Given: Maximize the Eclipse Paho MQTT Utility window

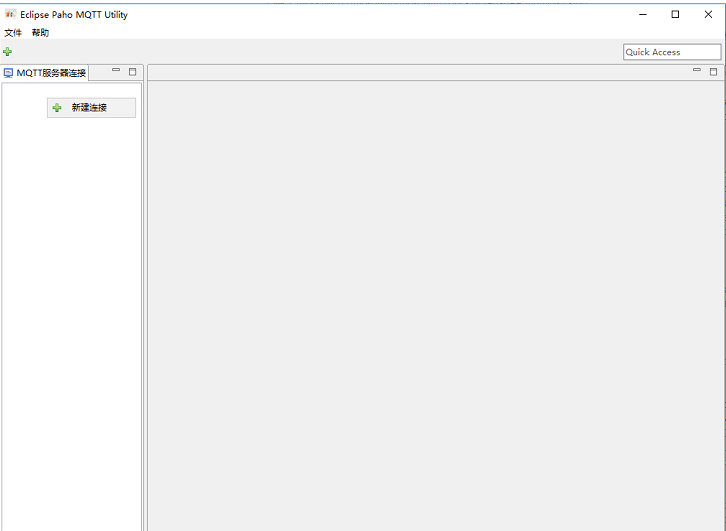Looking at the screenshot, I should click(x=675, y=14).
